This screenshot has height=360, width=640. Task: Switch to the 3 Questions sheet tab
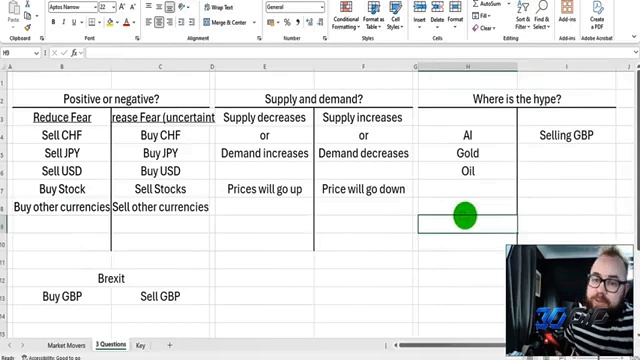coord(111,344)
